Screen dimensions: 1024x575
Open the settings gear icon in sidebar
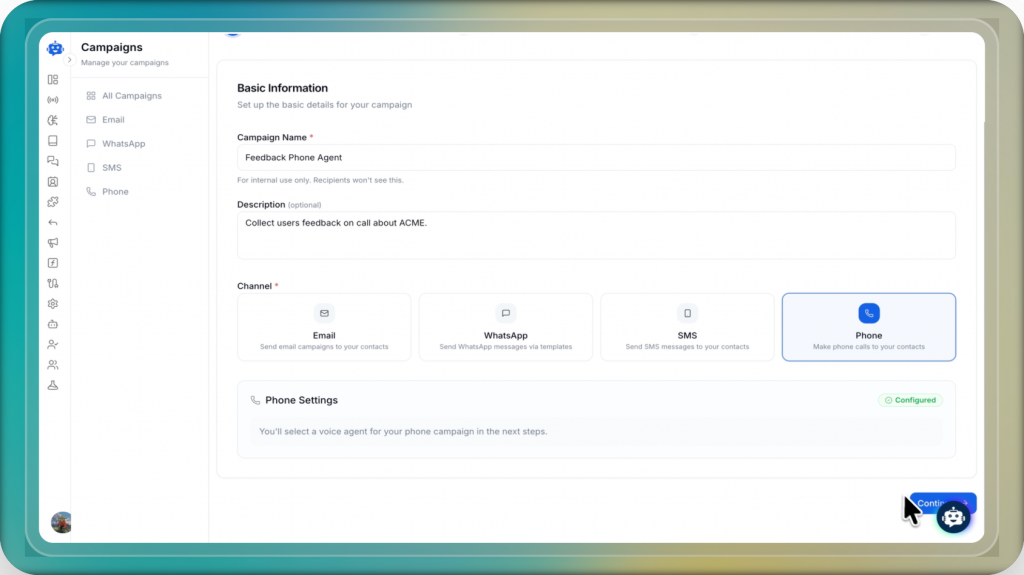point(53,304)
